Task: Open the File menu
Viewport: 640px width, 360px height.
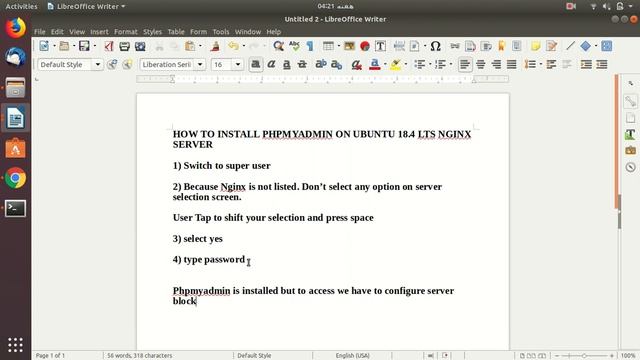Action: coord(40,32)
